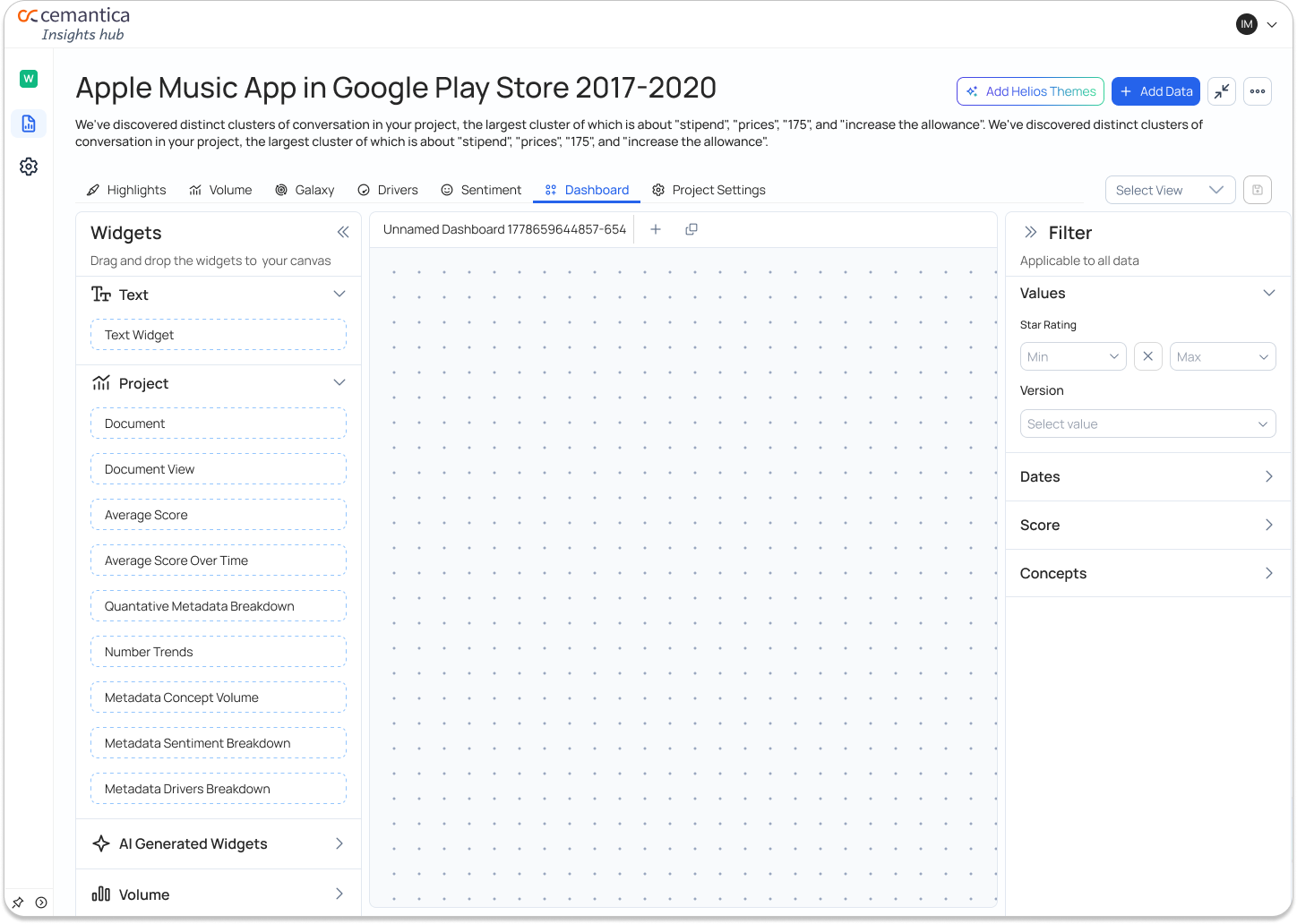Open the account menu chevron beside the avatar
The image size is (1297, 924).
(1272, 25)
